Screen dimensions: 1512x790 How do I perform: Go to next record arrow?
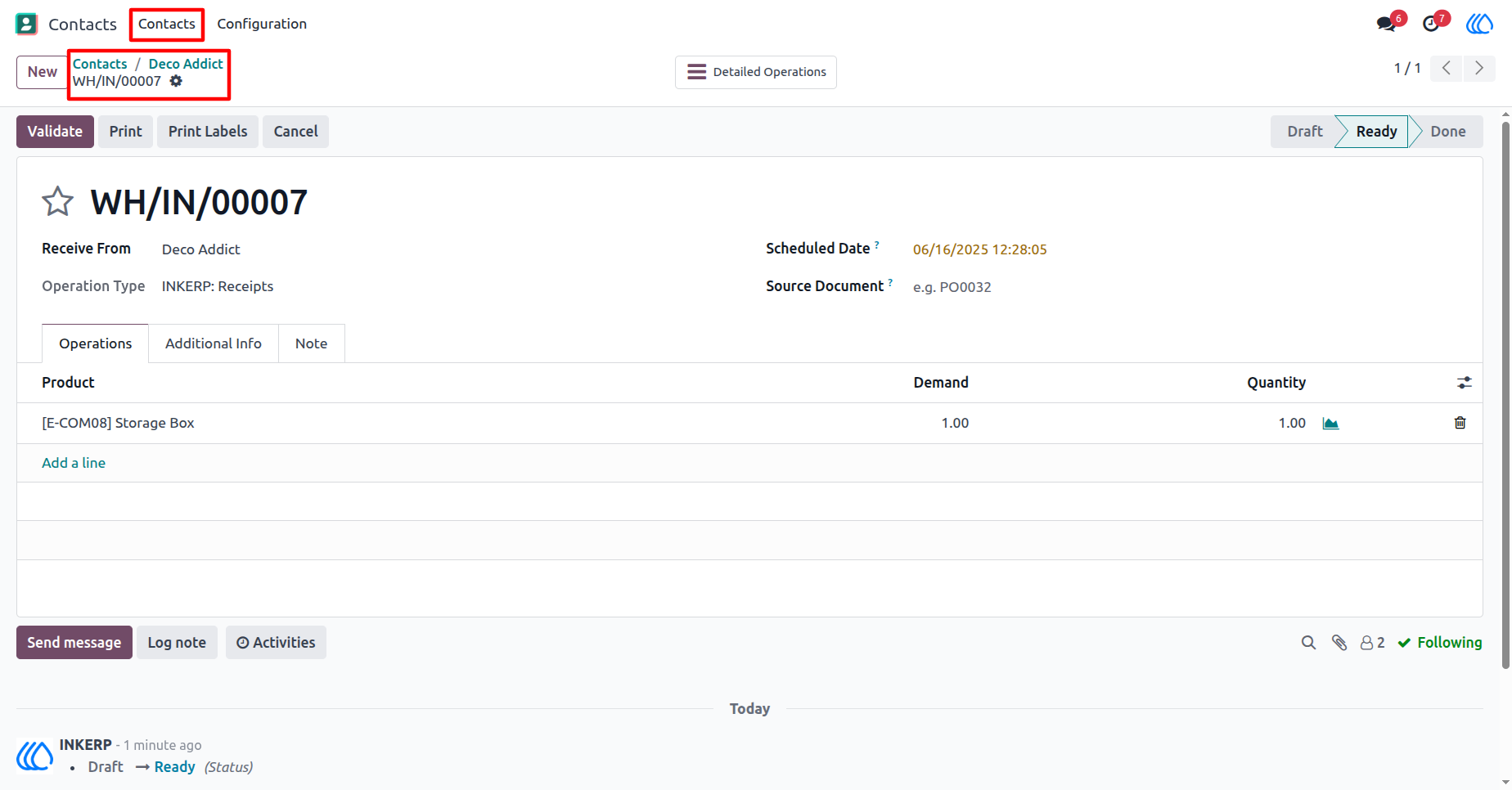click(x=1479, y=68)
